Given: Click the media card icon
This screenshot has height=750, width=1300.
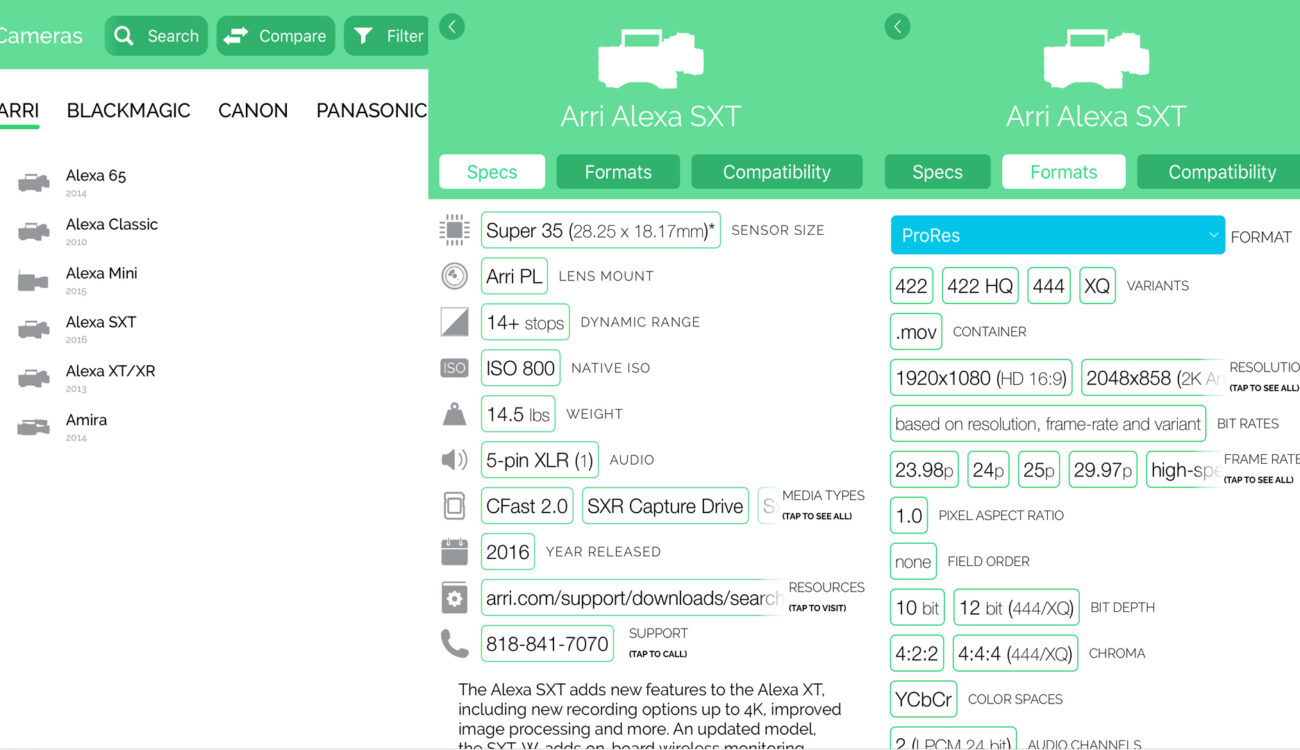Looking at the screenshot, I should 454,506.
